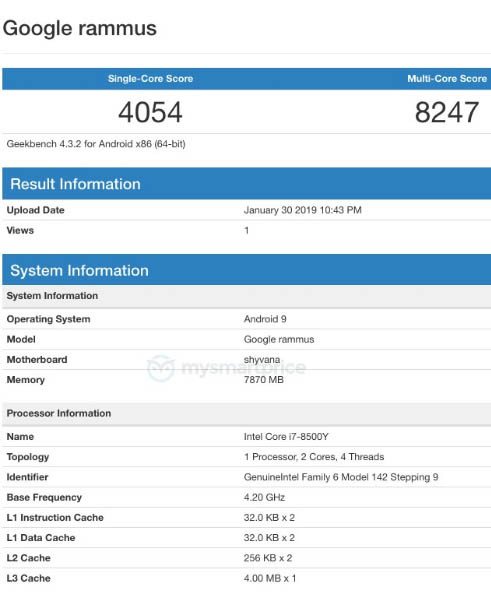
Task: Click the Motherboard label
Action: 37,359
